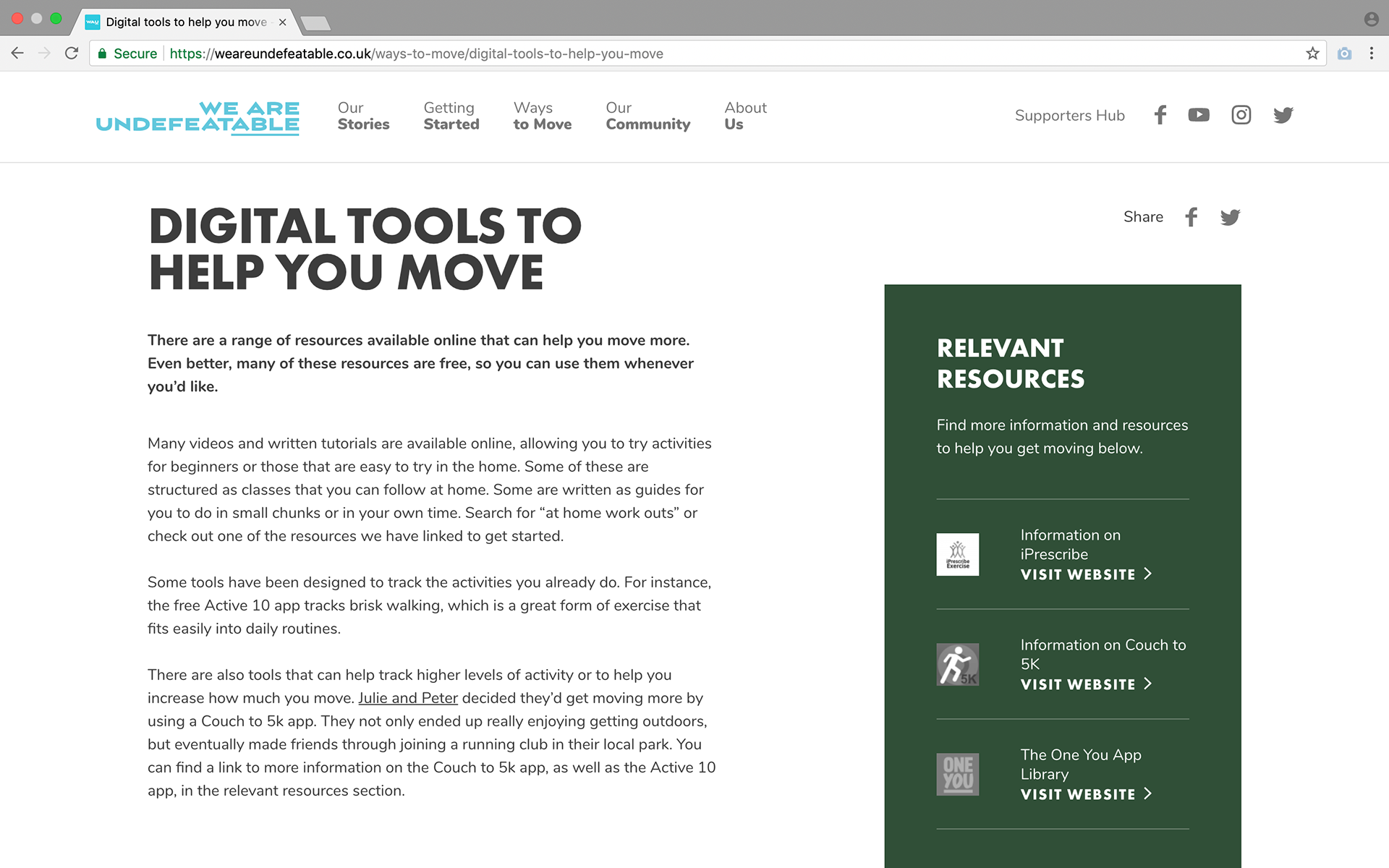Click the Information on Couch to 5K title
Viewport: 1389px width, 868px height.
coord(1103,655)
